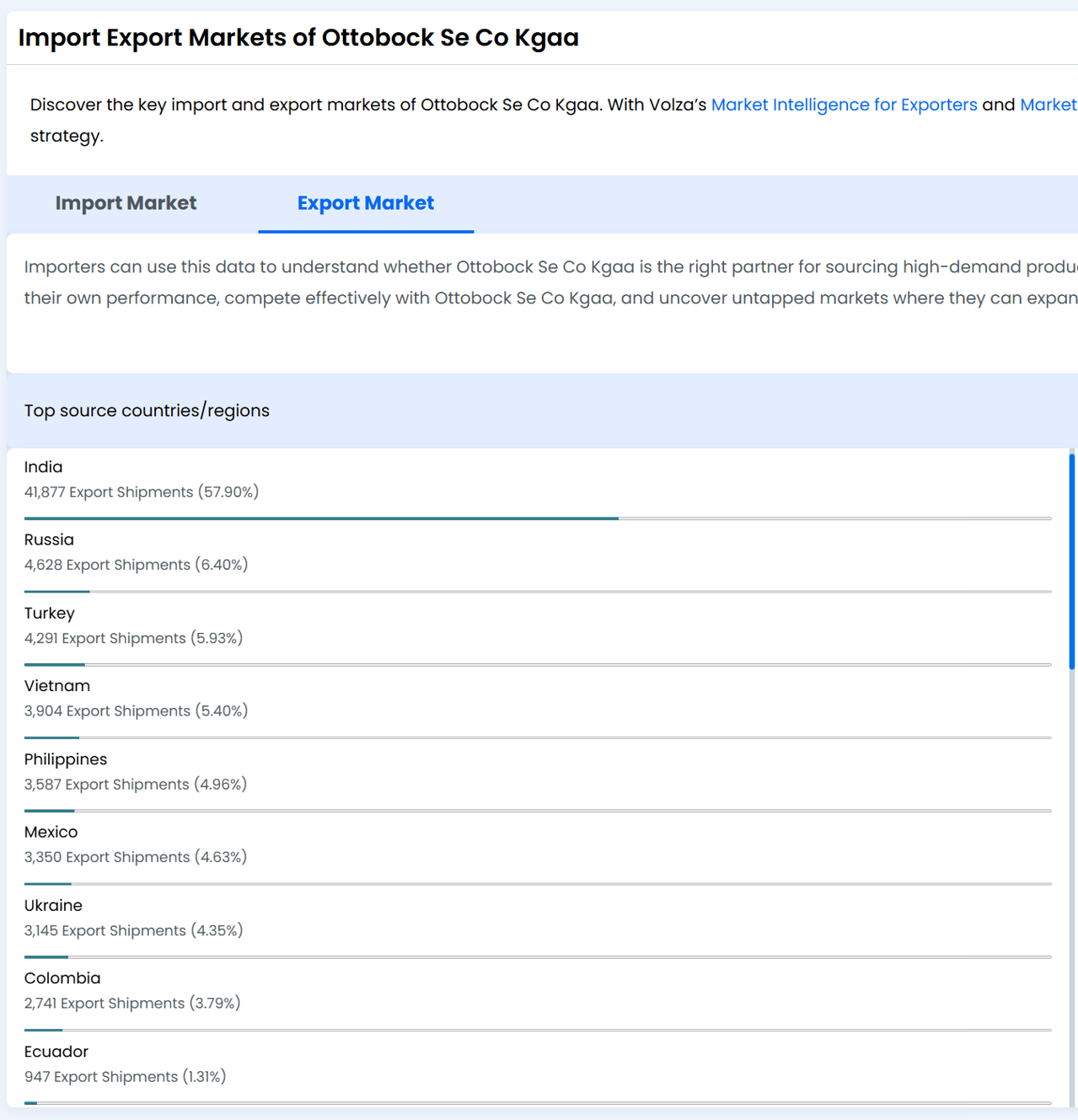Click the Colombia country name

[62, 978]
